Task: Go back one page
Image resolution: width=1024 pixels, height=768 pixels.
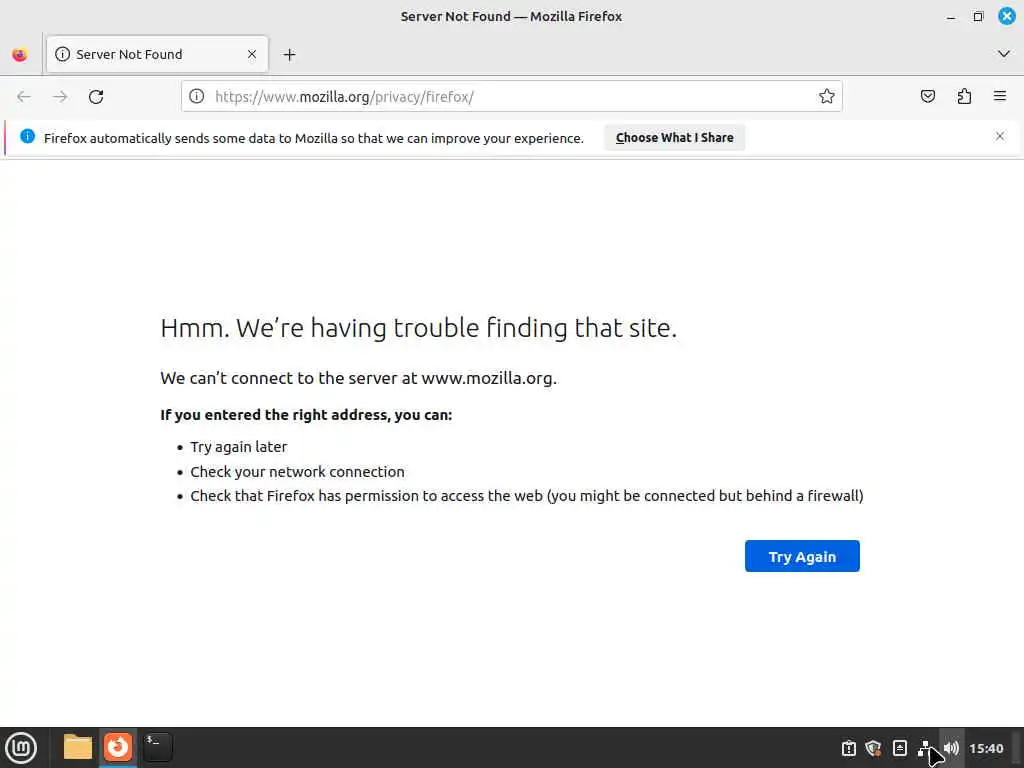Action: coord(24,97)
